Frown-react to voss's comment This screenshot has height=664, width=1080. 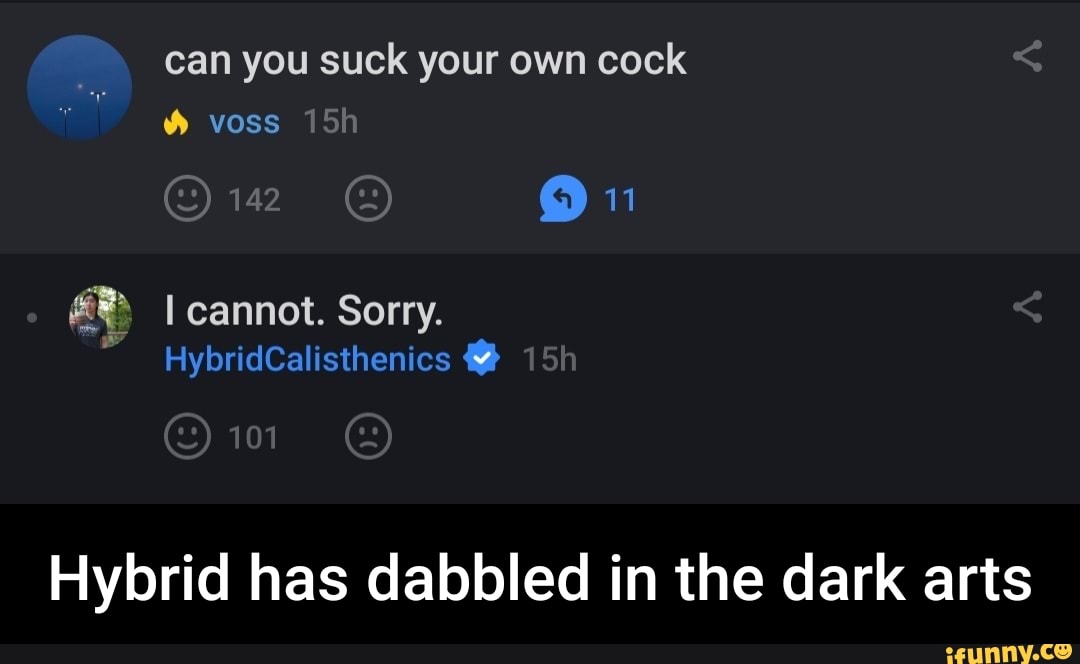point(368,198)
